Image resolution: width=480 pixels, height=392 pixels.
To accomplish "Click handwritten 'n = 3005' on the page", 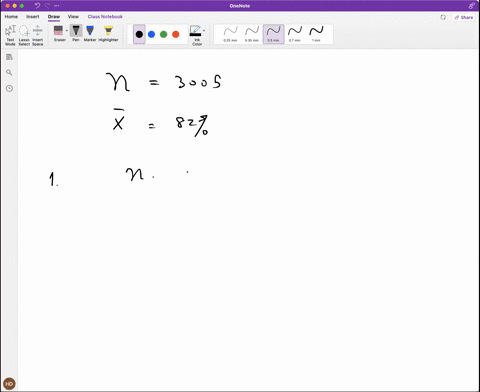I will click(163, 82).
